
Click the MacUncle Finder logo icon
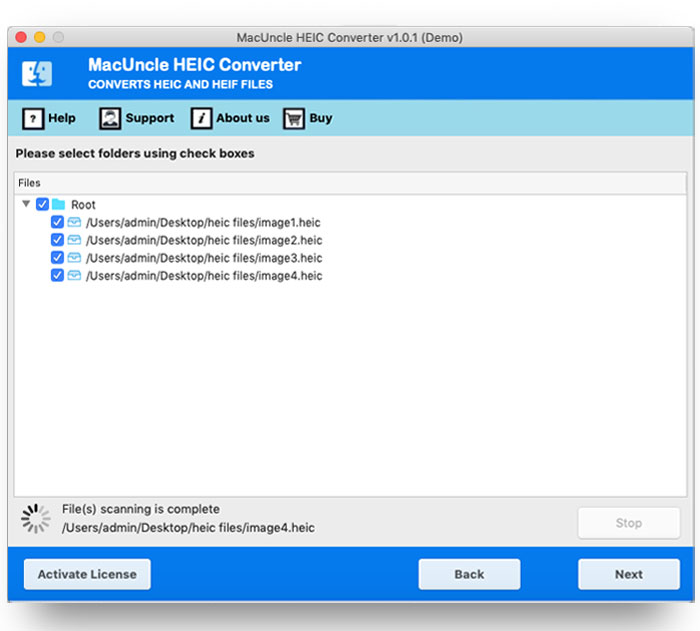37,74
